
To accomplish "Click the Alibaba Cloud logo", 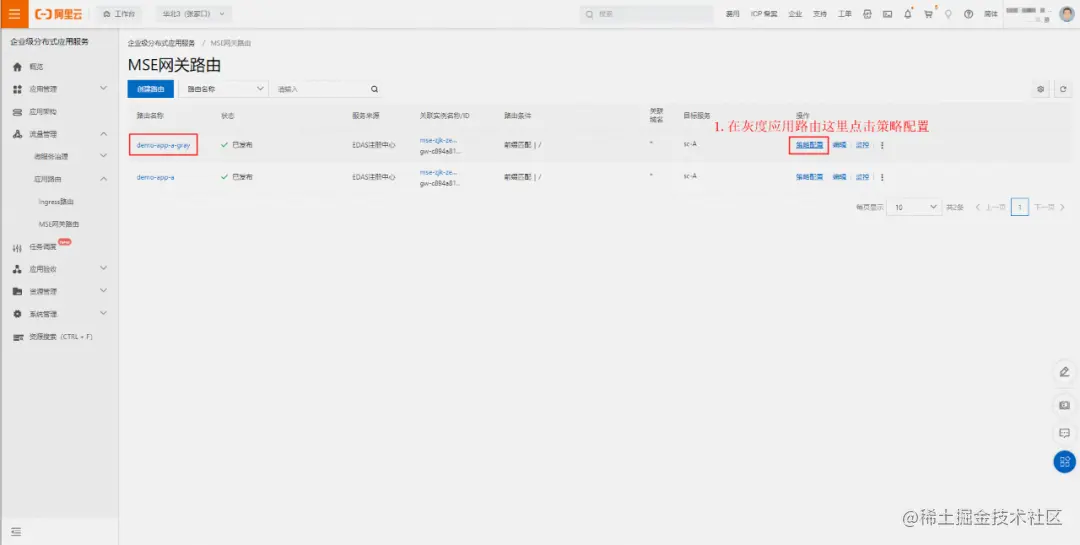I will click(59, 14).
